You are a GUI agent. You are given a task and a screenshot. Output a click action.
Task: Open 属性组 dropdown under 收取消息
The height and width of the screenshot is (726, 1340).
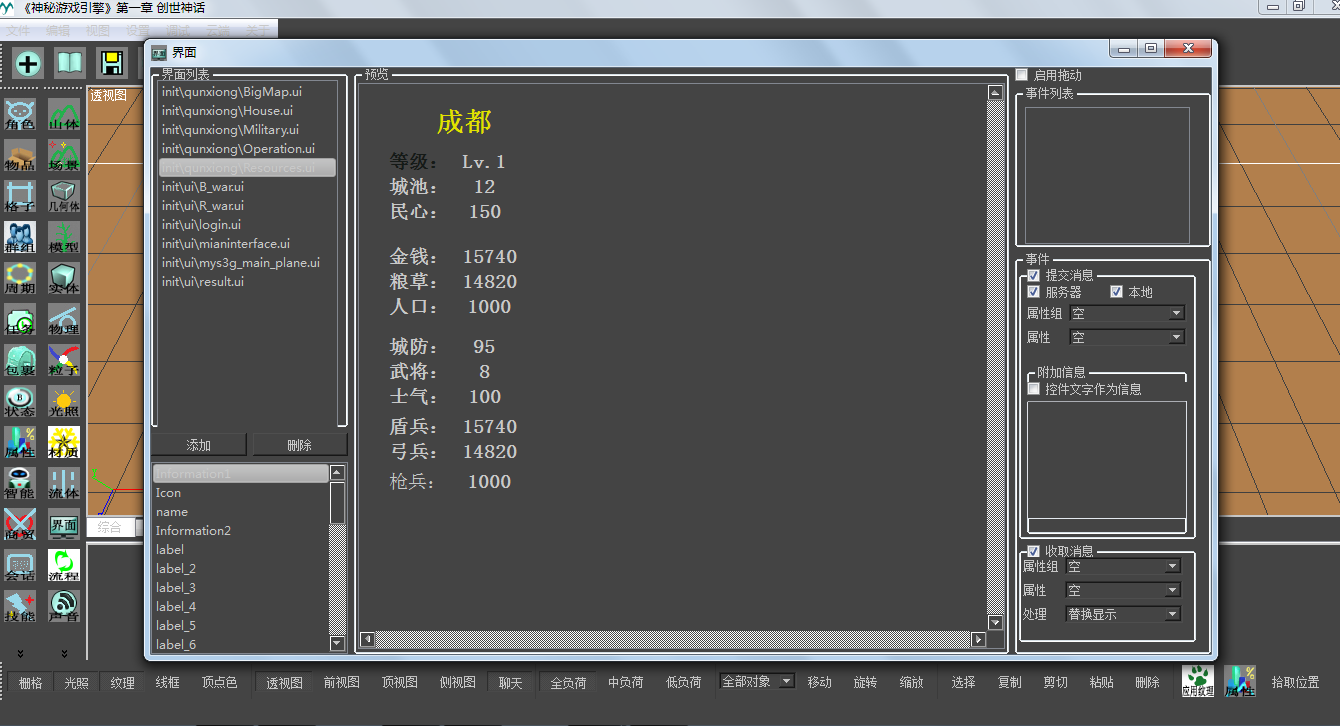click(x=1123, y=566)
